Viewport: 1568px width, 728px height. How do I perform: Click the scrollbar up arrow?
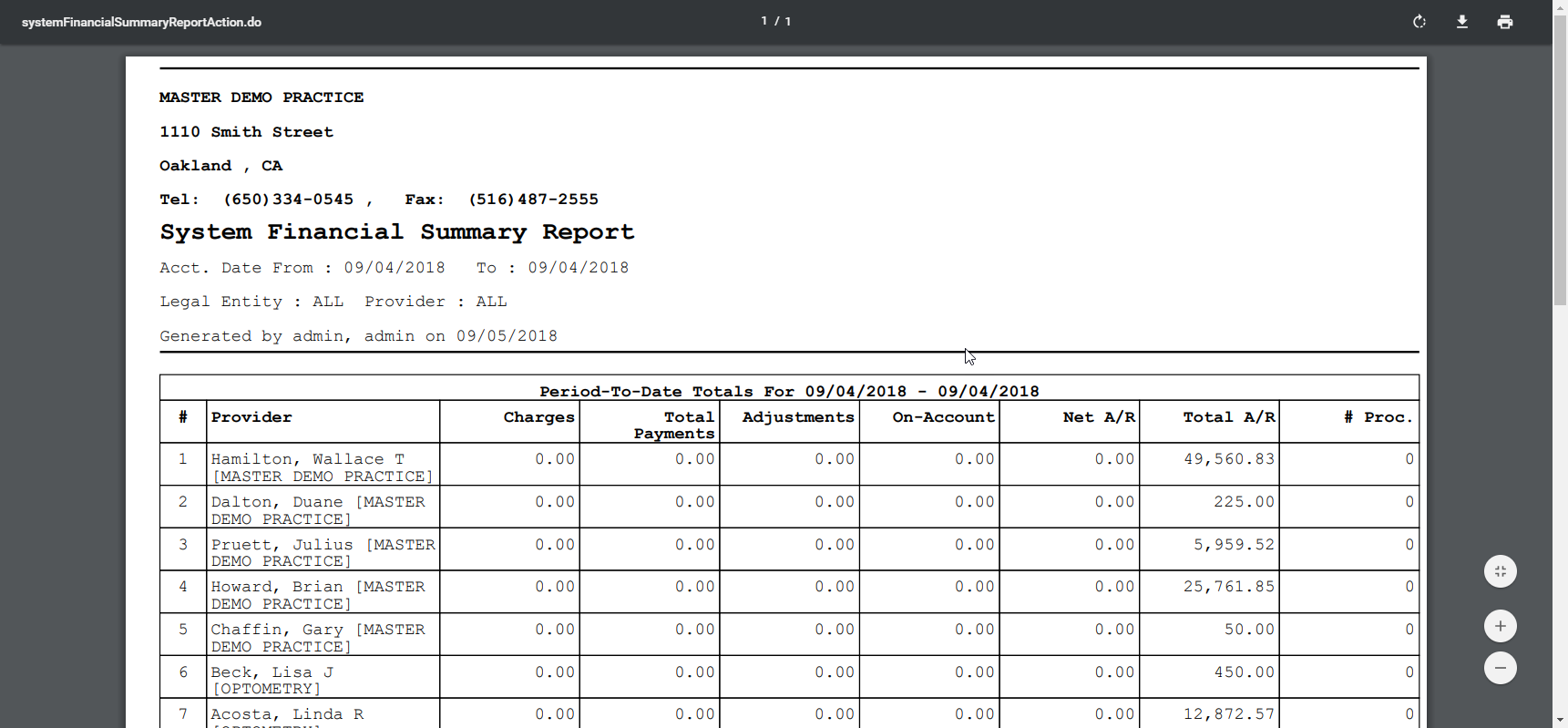pyautogui.click(x=1560, y=6)
